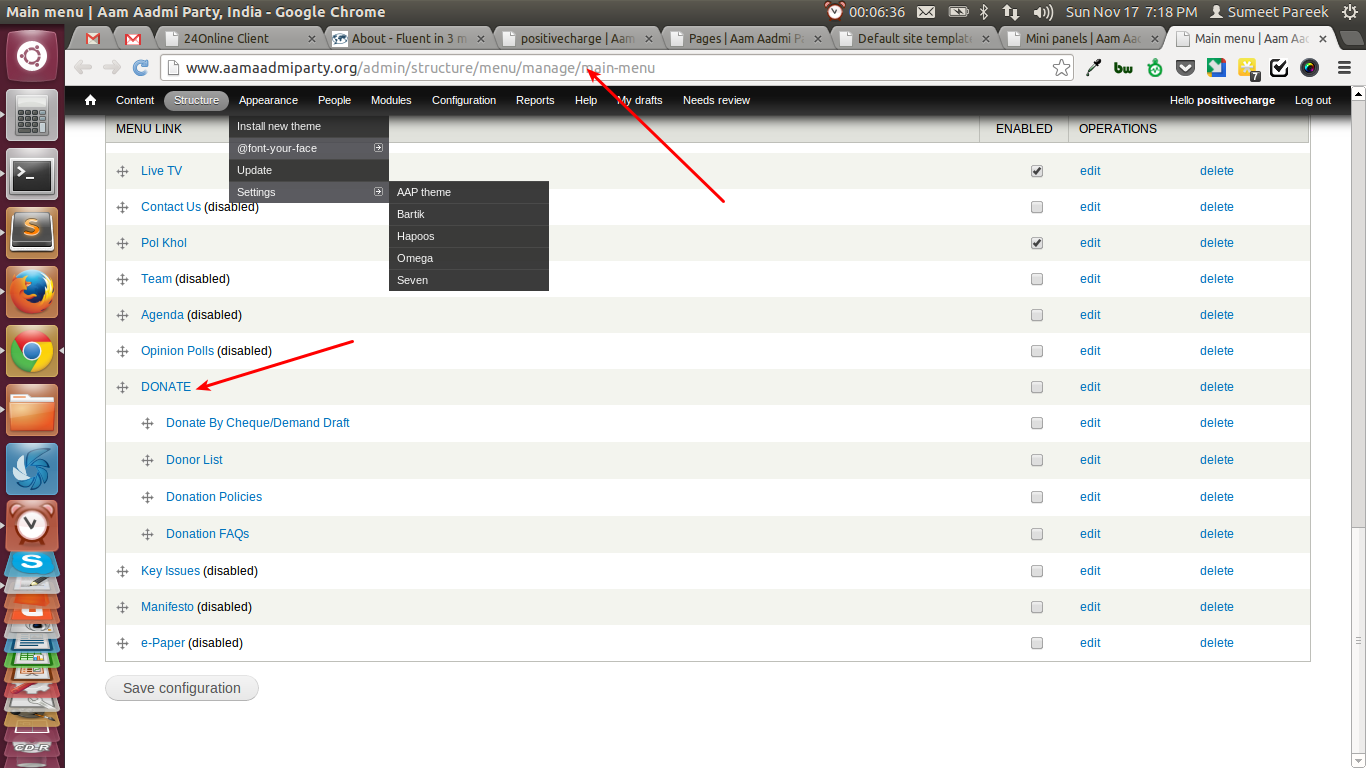
Task: Launch Calculator from the dock
Action: 32,115
